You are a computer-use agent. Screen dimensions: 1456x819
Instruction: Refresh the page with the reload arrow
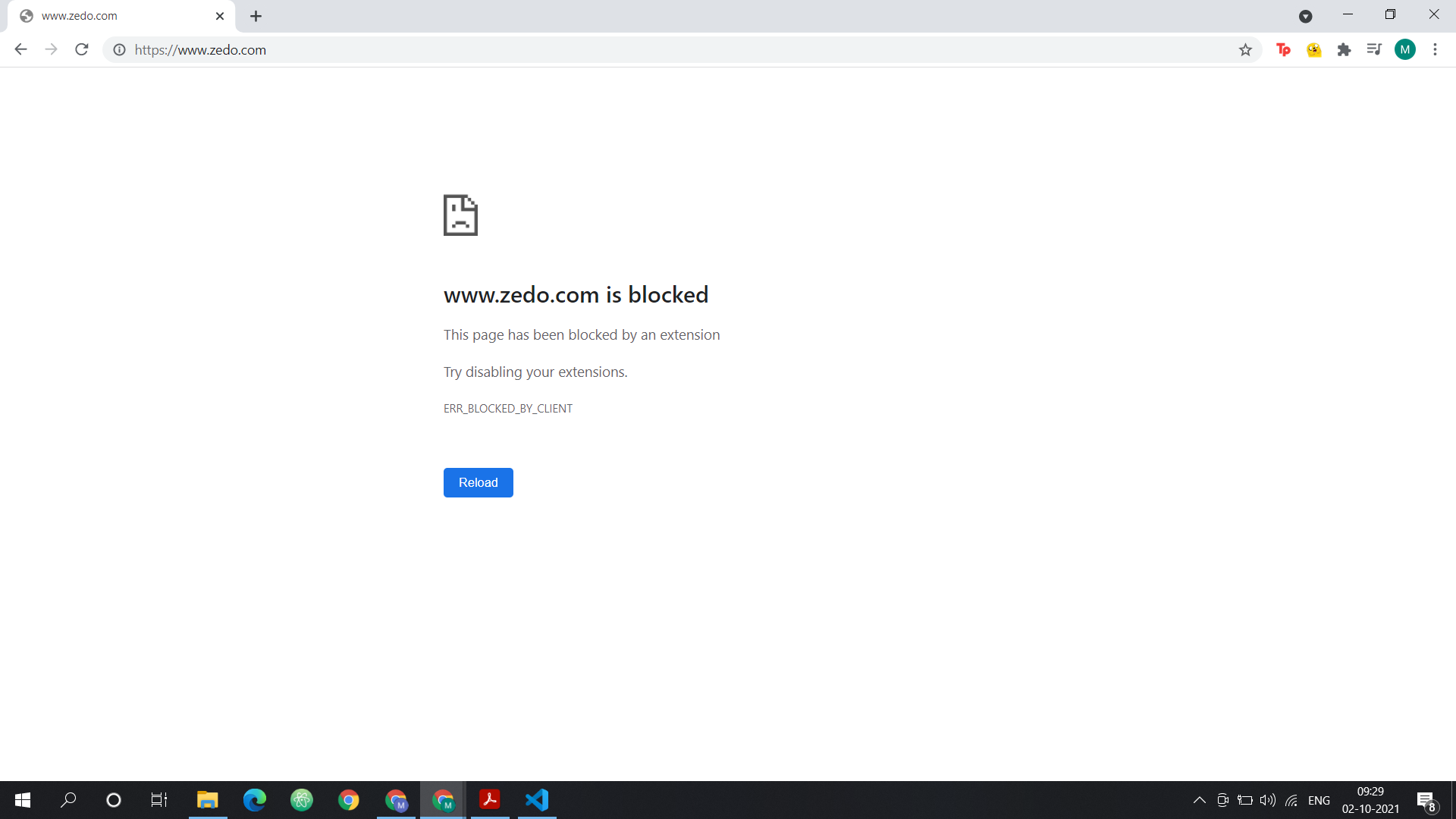[x=81, y=49]
